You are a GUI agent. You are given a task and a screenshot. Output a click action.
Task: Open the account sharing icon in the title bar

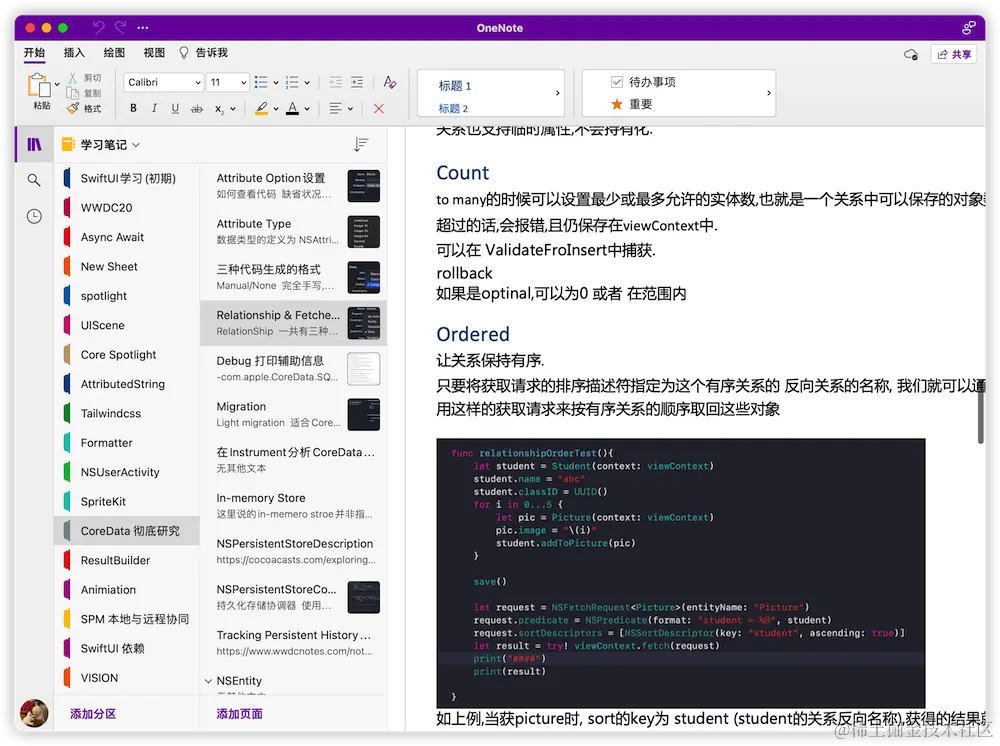pos(968,27)
